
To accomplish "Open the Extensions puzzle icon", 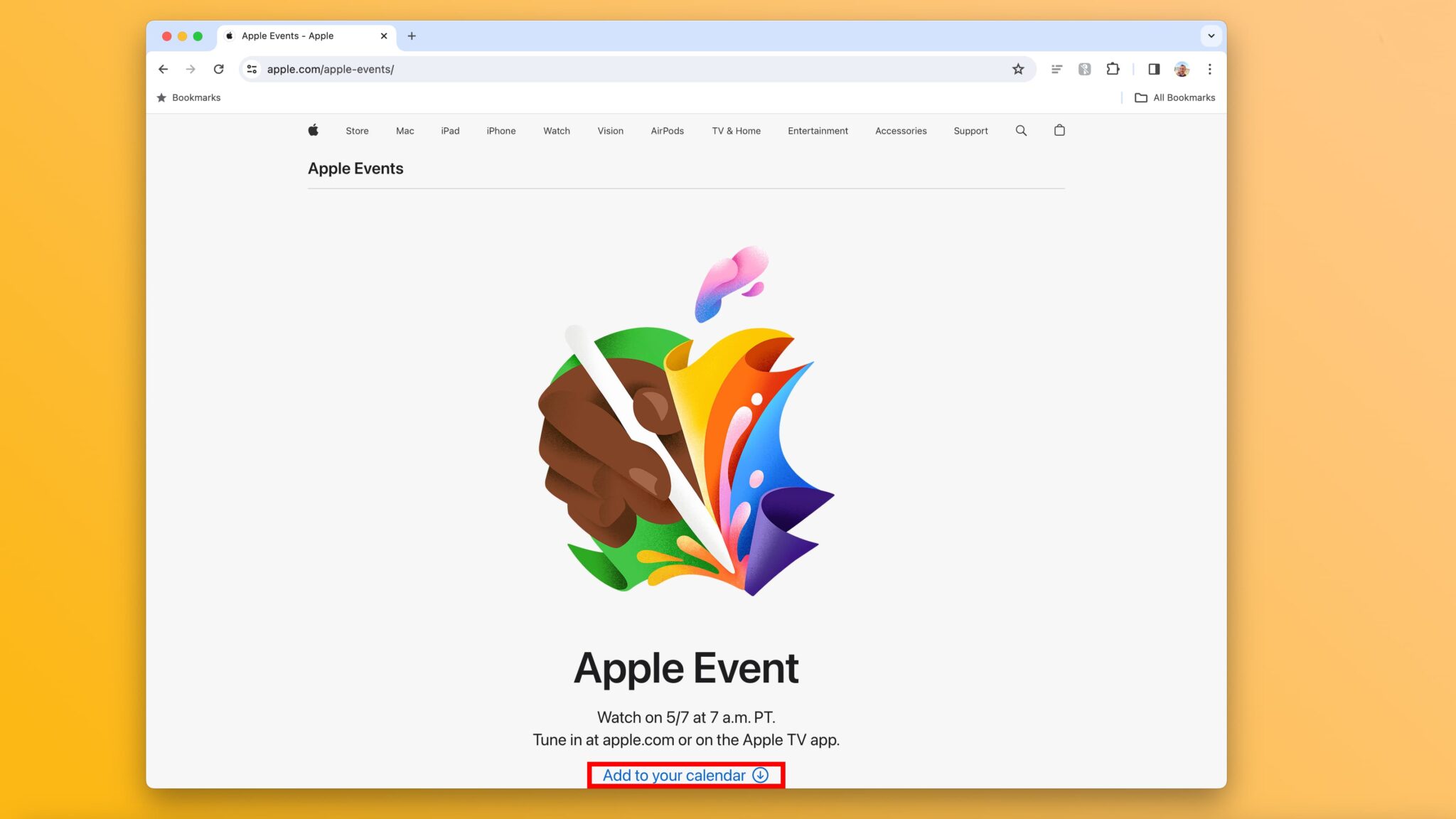I will pyautogui.click(x=1113, y=69).
